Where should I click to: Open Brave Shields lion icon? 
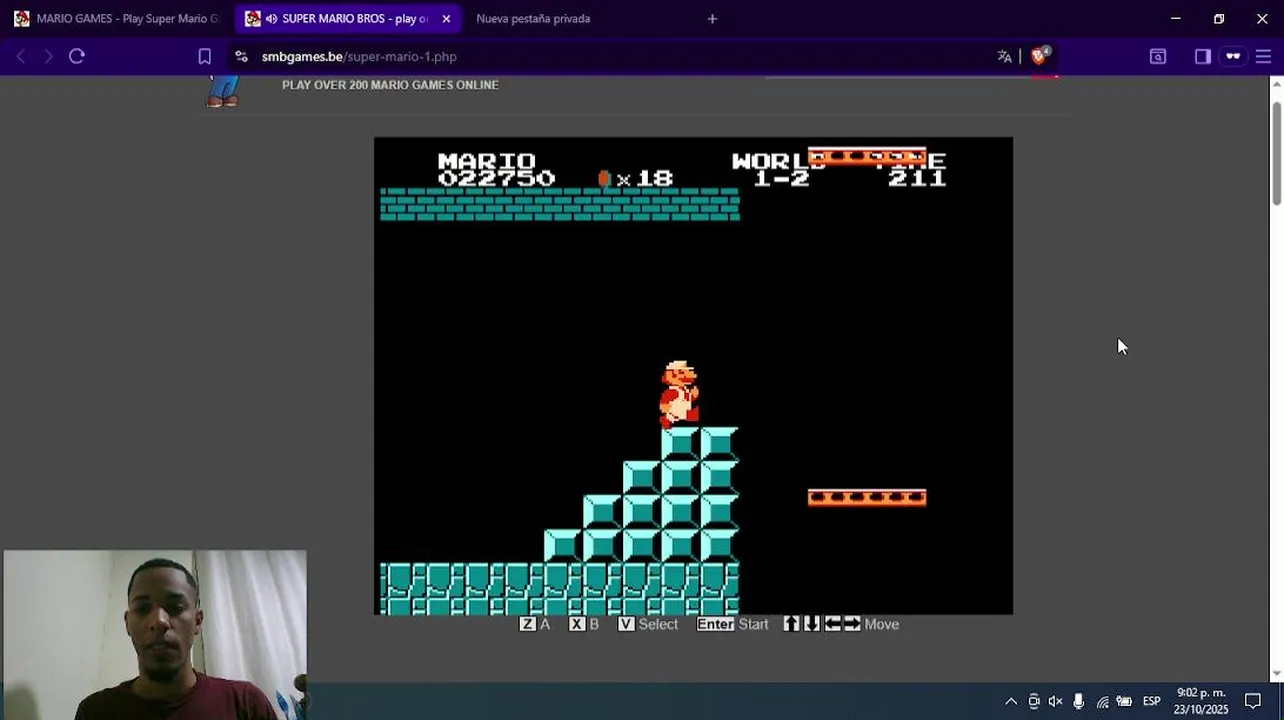pyautogui.click(x=1040, y=55)
